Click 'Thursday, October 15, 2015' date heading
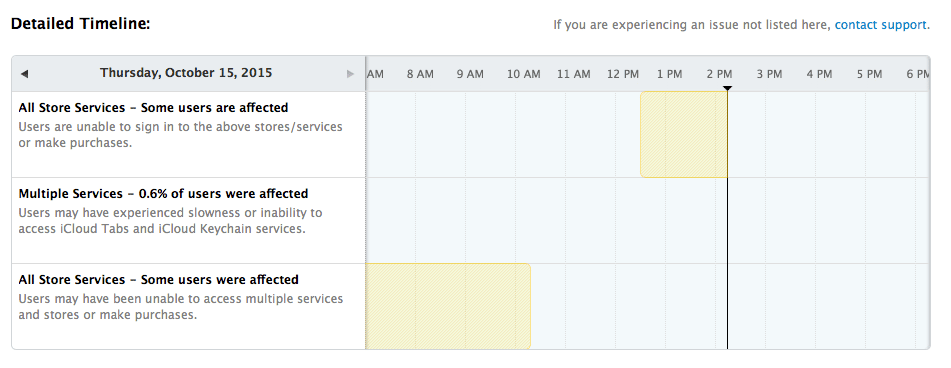This screenshot has height=368, width=951. pos(186,73)
